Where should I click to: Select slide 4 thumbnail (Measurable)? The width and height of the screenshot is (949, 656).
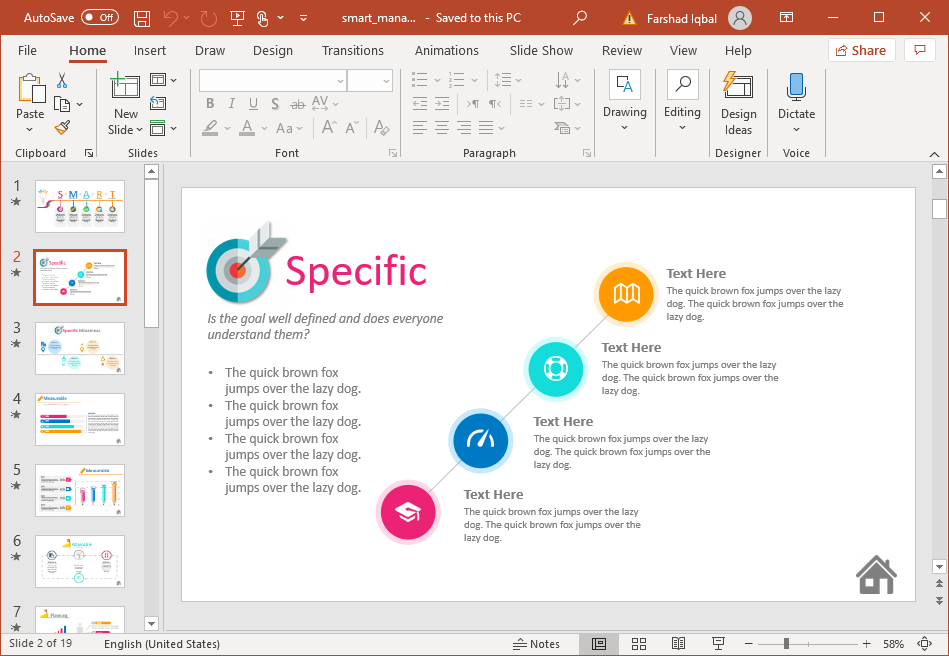pyautogui.click(x=80, y=419)
